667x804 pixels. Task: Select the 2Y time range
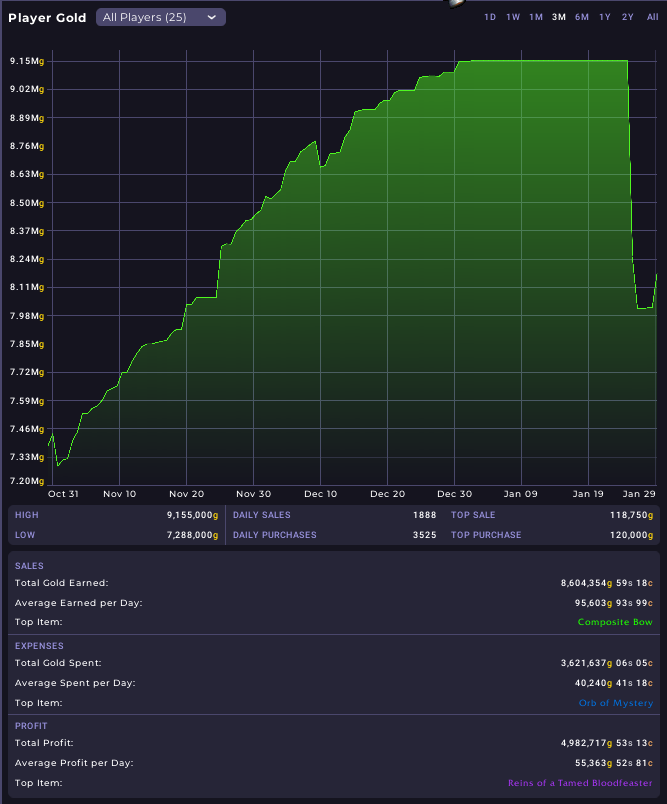click(628, 17)
